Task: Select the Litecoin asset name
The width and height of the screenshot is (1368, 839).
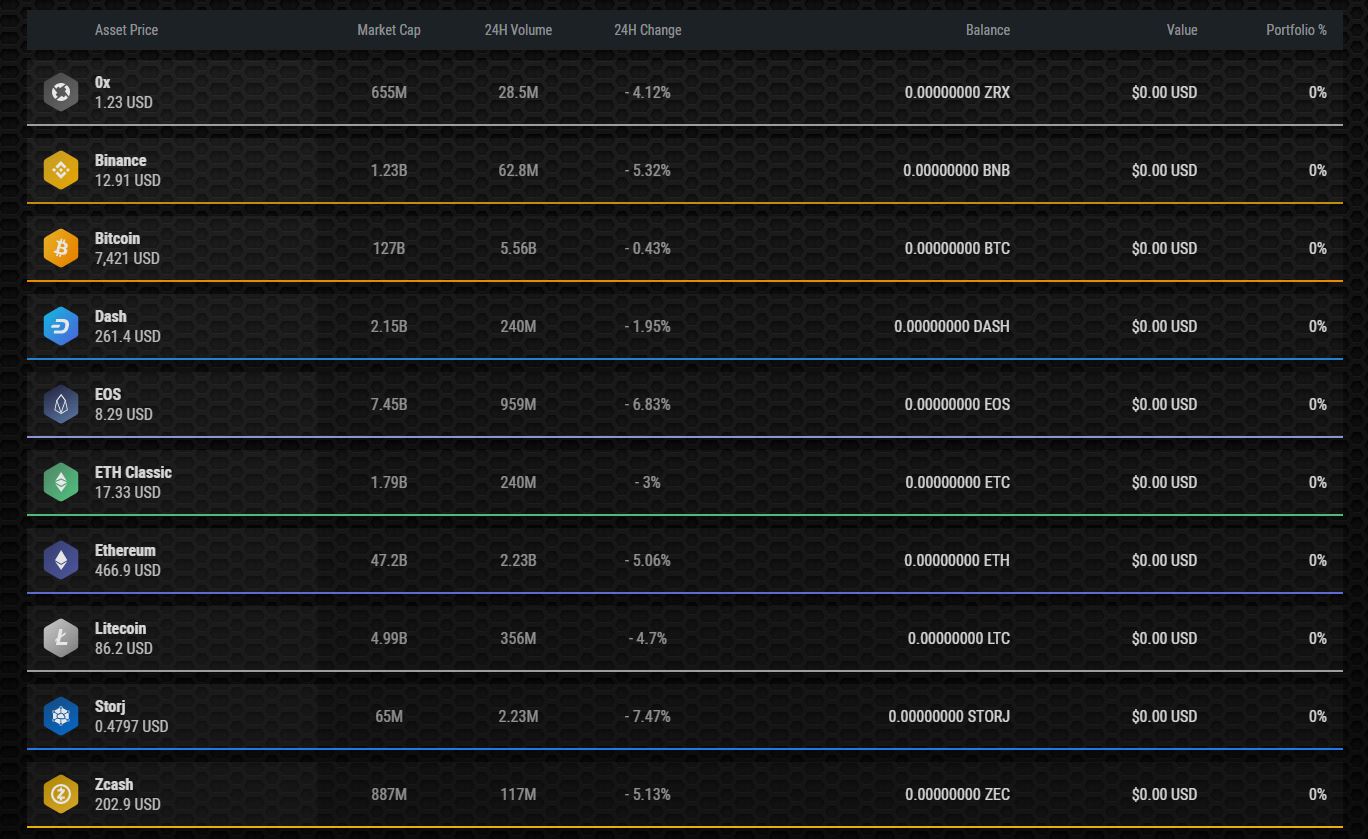Action: (121, 628)
